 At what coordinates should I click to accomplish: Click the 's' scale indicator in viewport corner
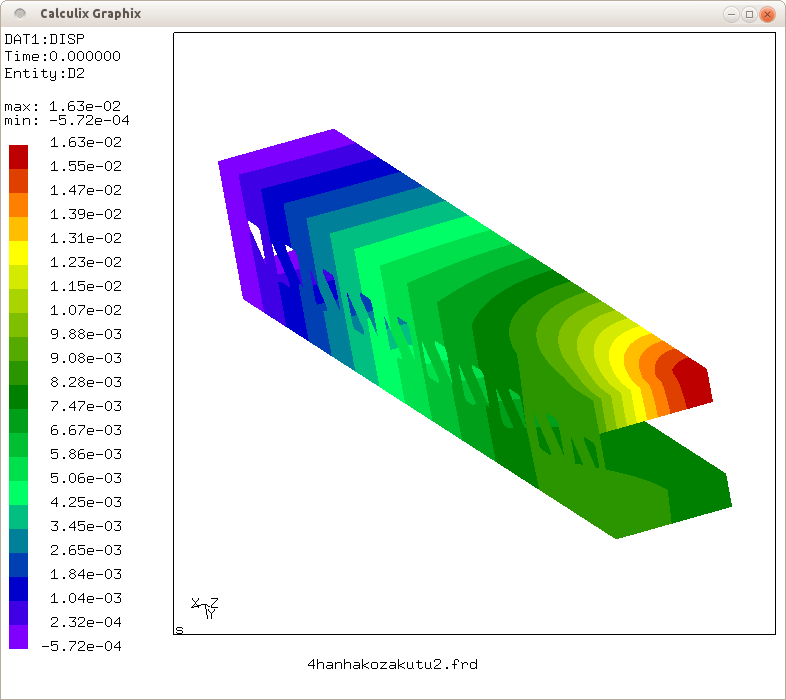[179, 630]
